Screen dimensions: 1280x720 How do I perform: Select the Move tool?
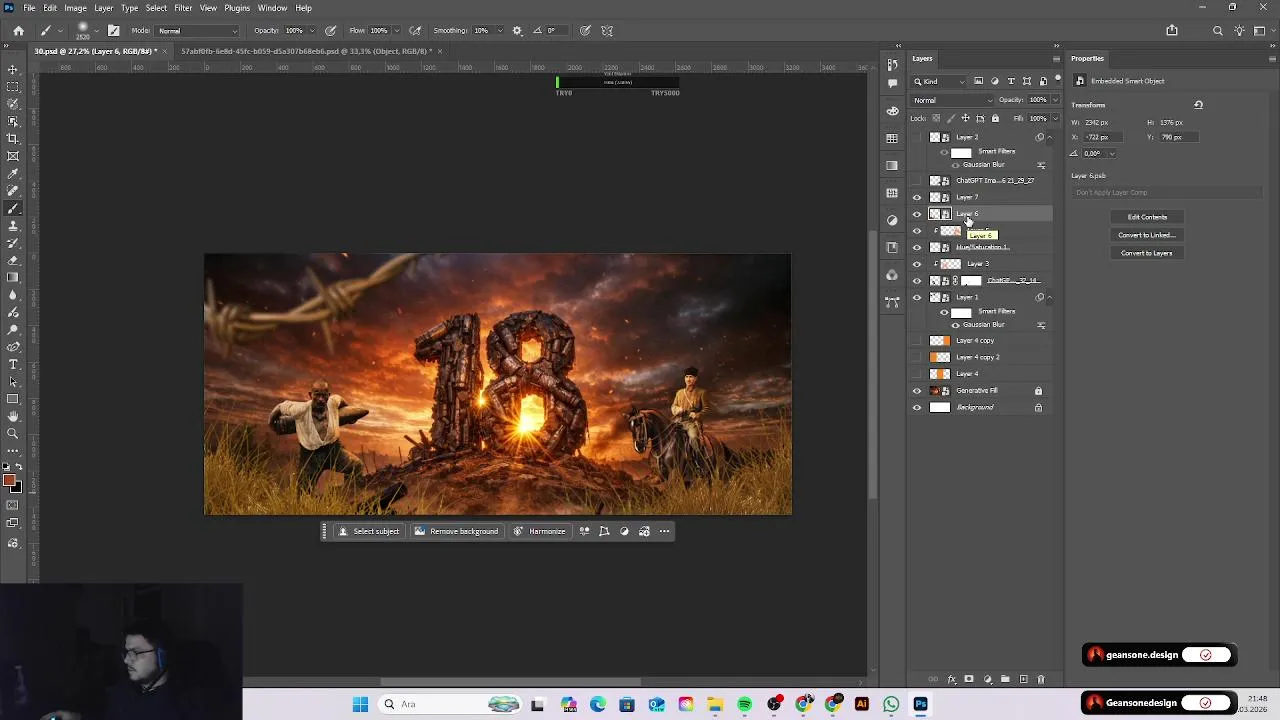(13, 69)
